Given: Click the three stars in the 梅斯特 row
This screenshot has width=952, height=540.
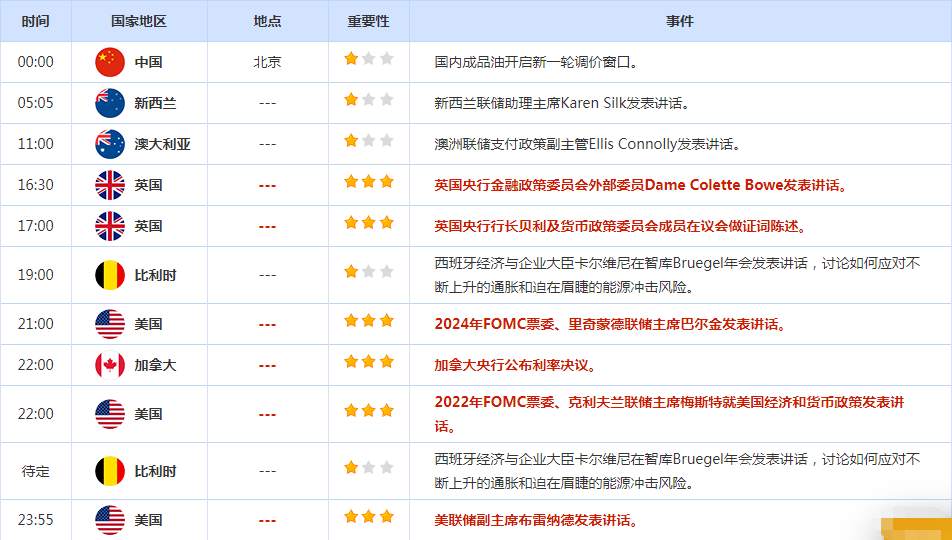Looking at the screenshot, I should point(369,411).
